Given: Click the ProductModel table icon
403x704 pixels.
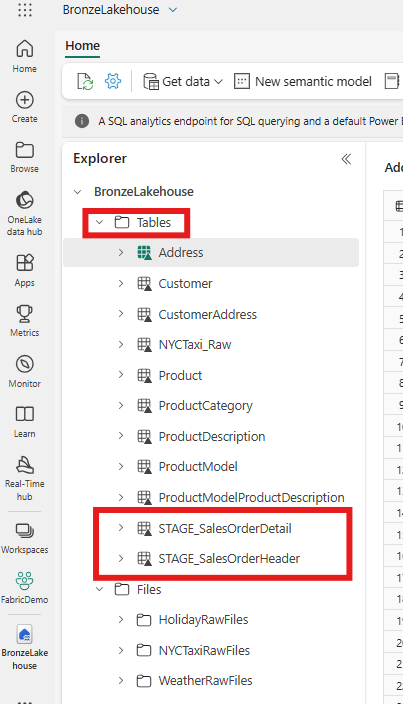Looking at the screenshot, I should click(x=144, y=467).
